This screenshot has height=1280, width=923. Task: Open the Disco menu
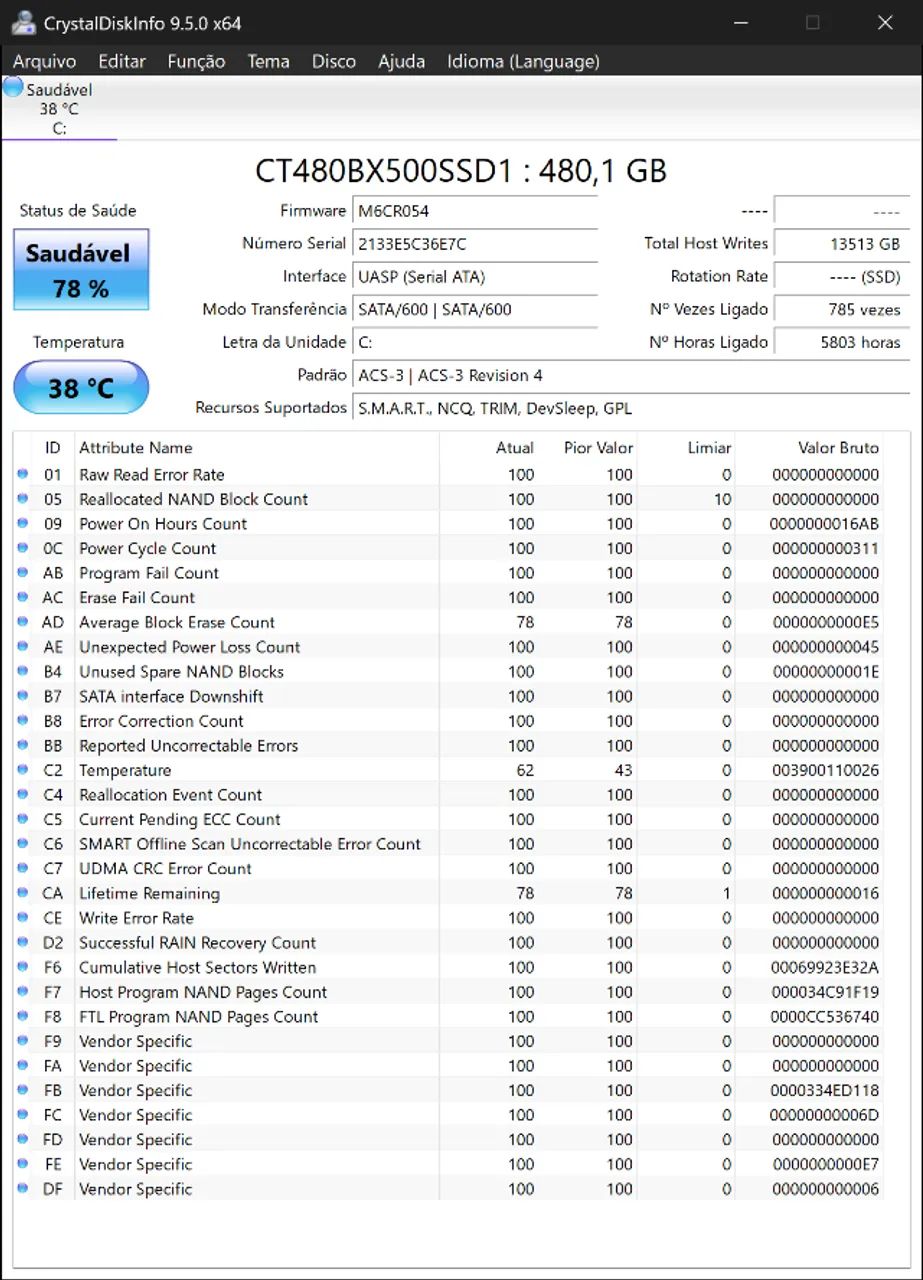(x=334, y=61)
